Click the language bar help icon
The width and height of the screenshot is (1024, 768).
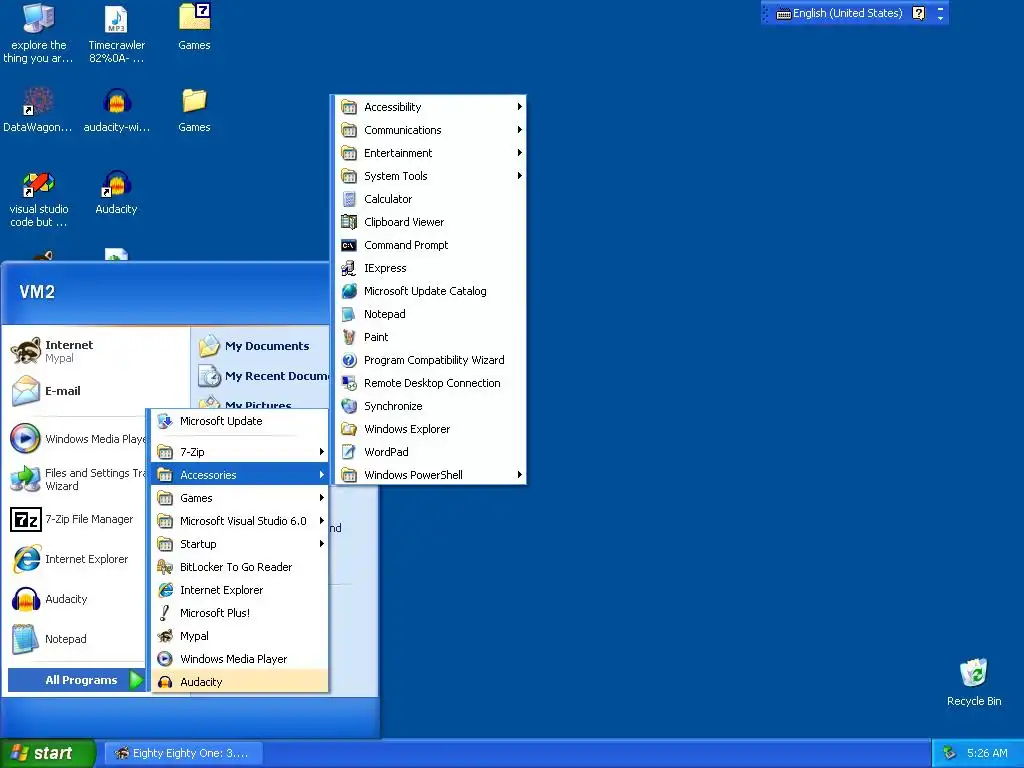[x=918, y=13]
